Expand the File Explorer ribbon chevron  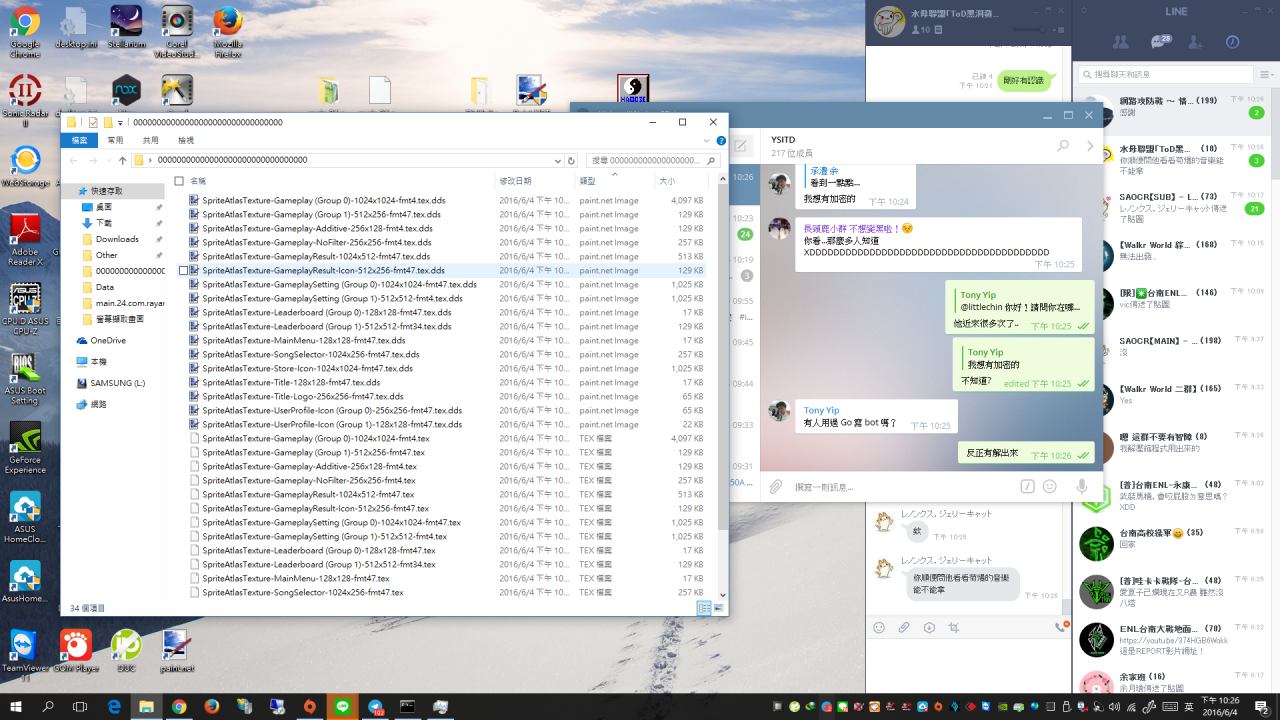point(708,140)
